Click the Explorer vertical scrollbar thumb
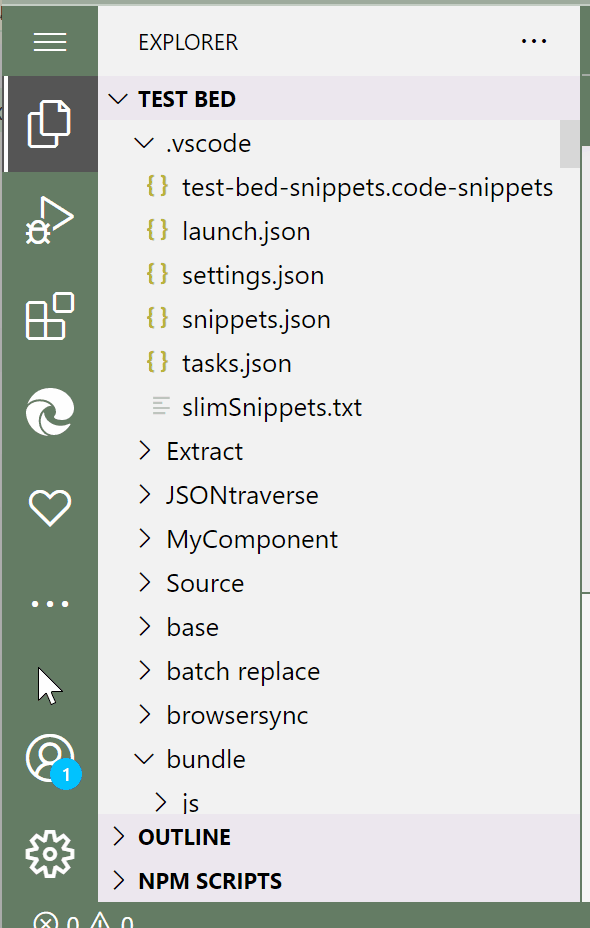This screenshot has width=590, height=928. click(569, 144)
